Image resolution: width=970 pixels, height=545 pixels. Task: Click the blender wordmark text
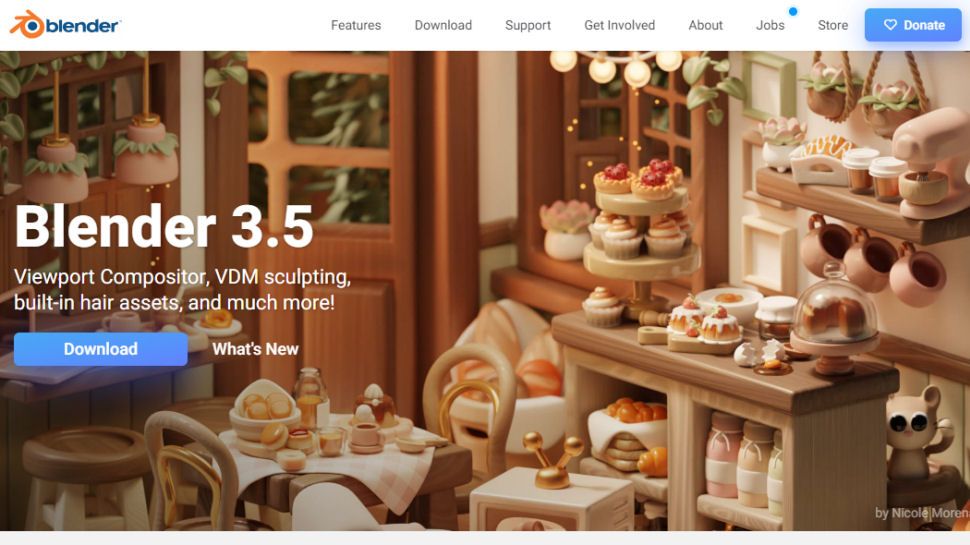point(83,25)
